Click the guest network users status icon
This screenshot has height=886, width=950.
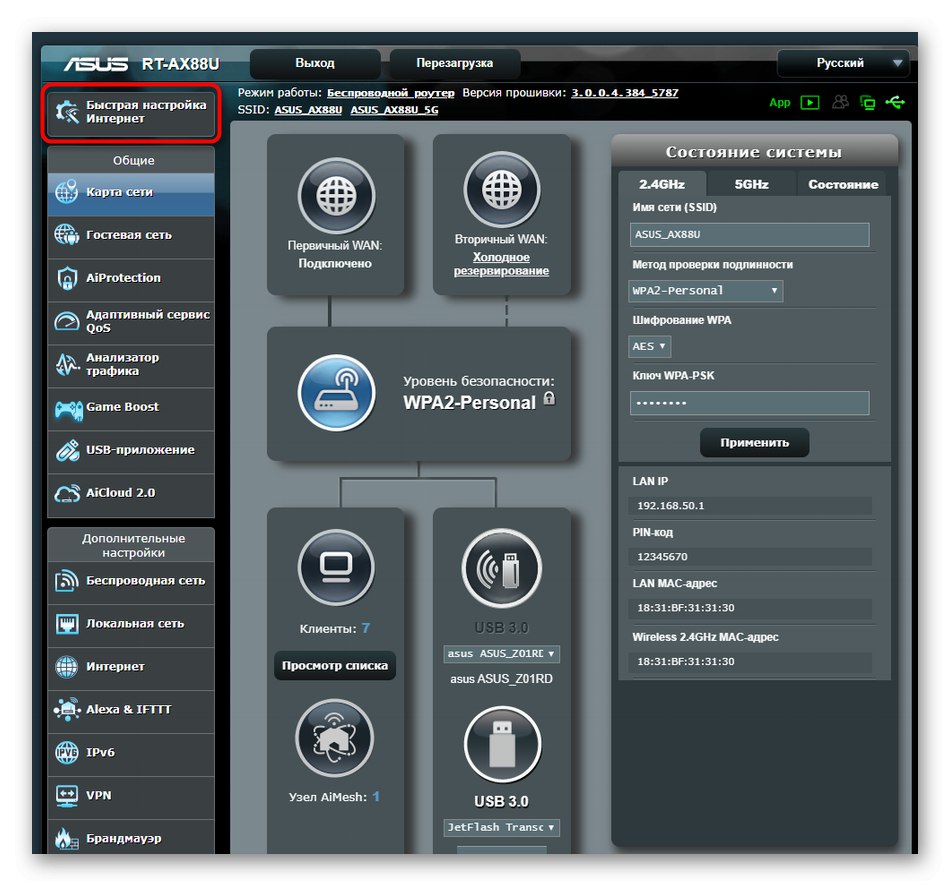pos(840,102)
